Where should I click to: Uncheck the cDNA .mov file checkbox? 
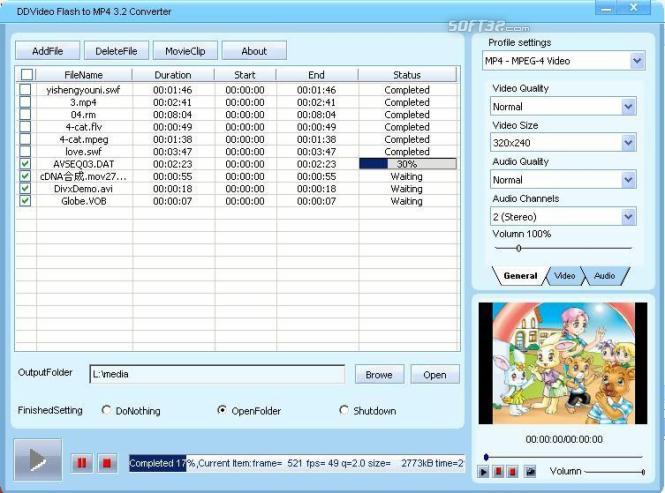(25, 176)
